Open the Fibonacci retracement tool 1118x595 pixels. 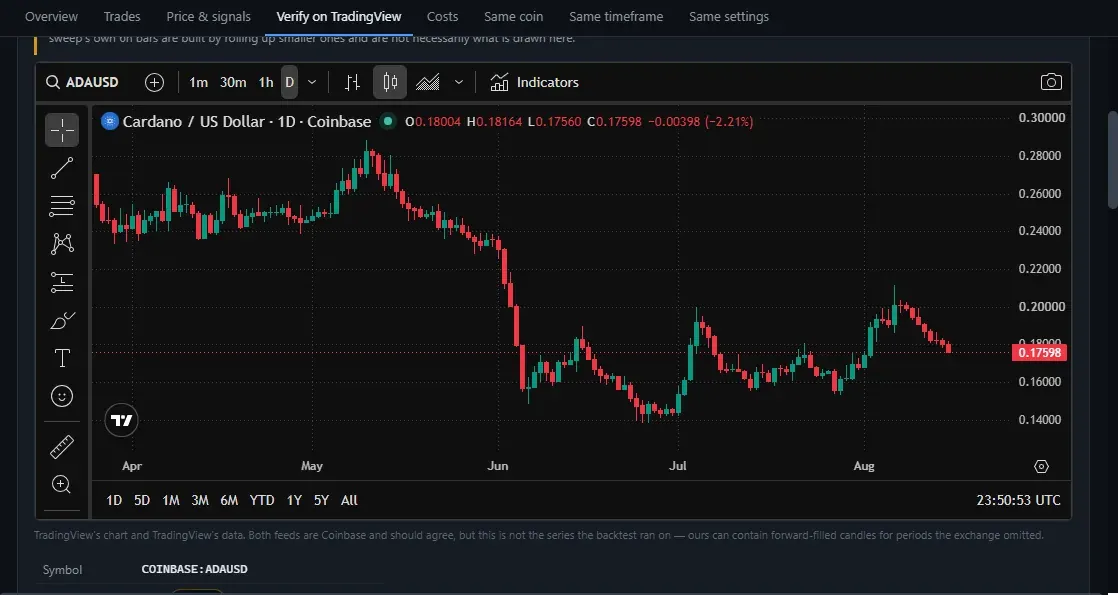[x=62, y=205]
